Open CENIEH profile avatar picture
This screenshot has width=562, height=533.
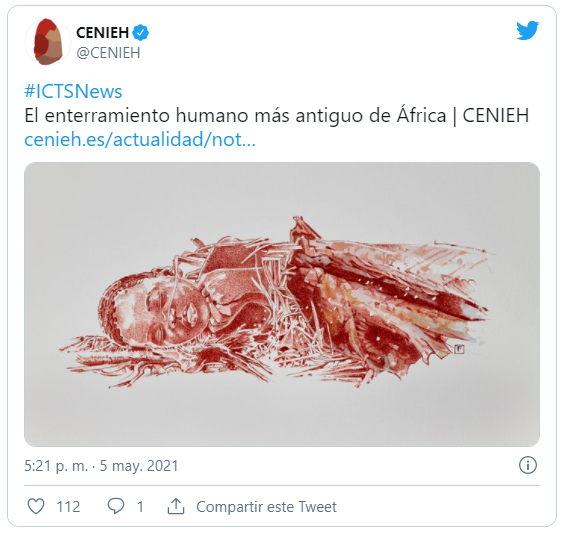(x=48, y=42)
